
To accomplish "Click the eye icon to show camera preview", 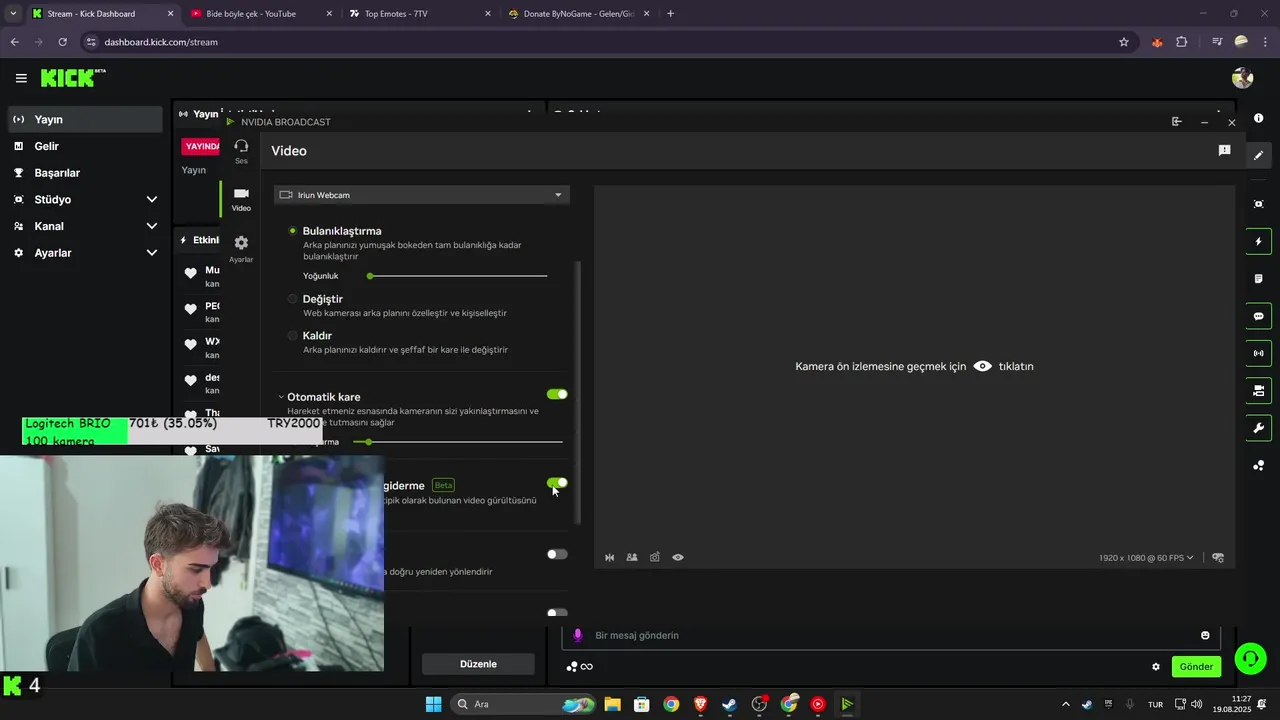I will pos(983,366).
